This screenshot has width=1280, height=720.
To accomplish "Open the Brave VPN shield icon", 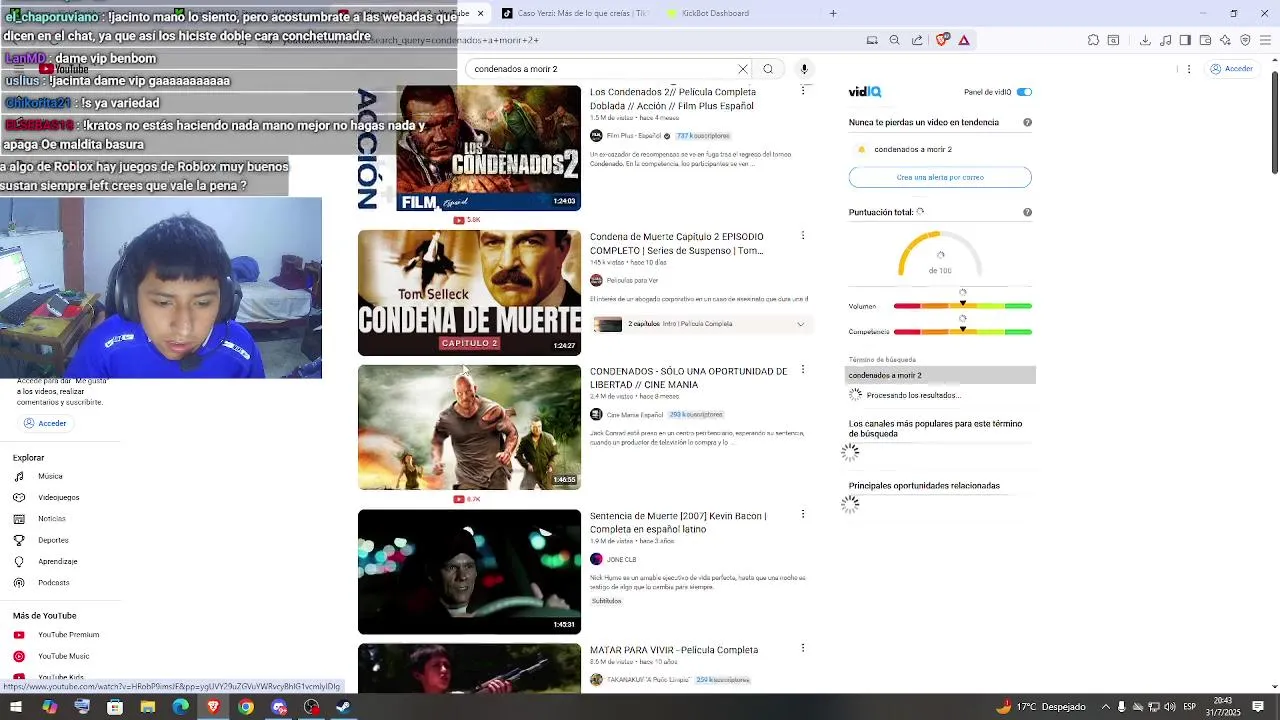I will (1245, 40).
